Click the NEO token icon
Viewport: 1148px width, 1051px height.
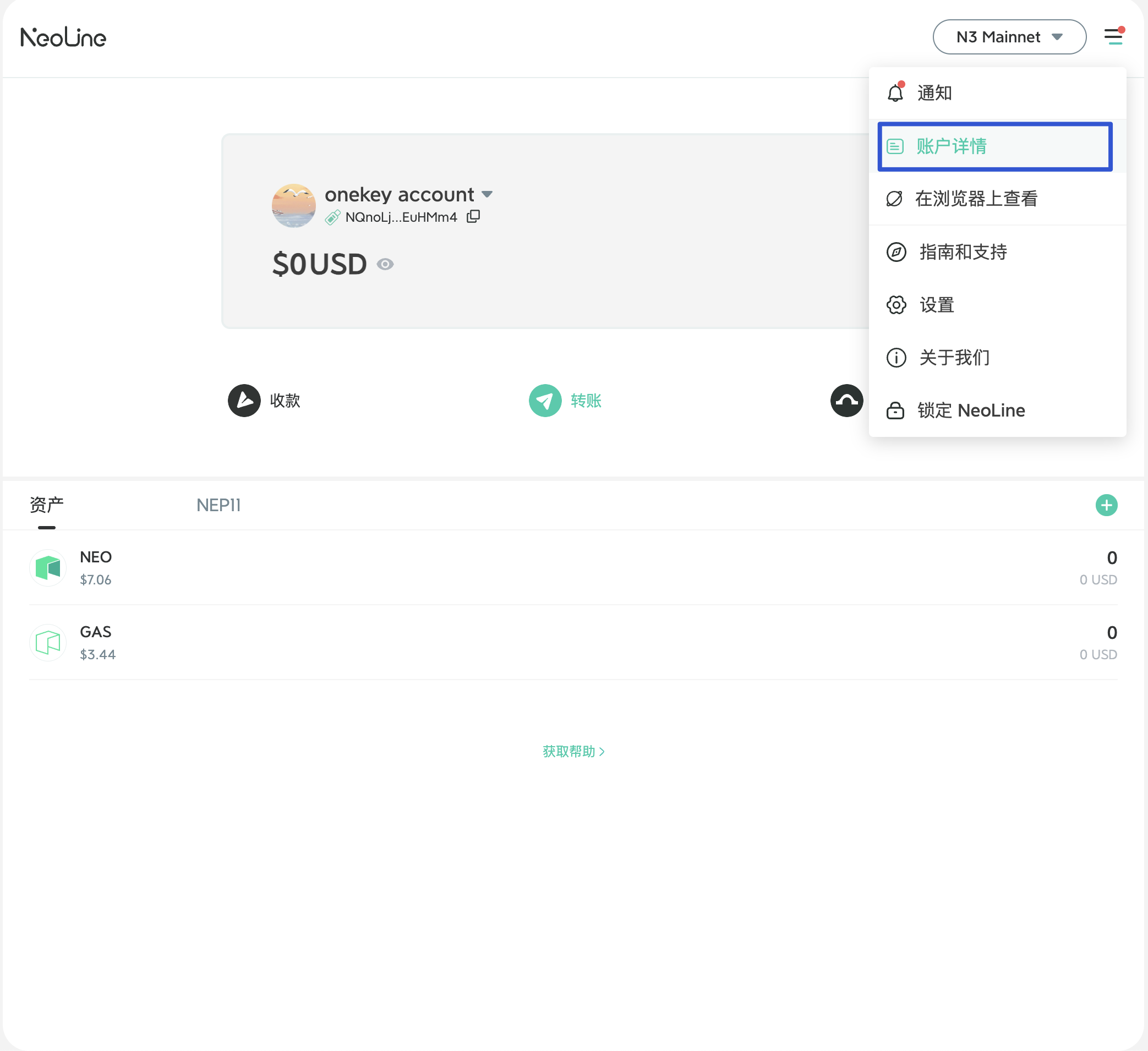(x=48, y=568)
